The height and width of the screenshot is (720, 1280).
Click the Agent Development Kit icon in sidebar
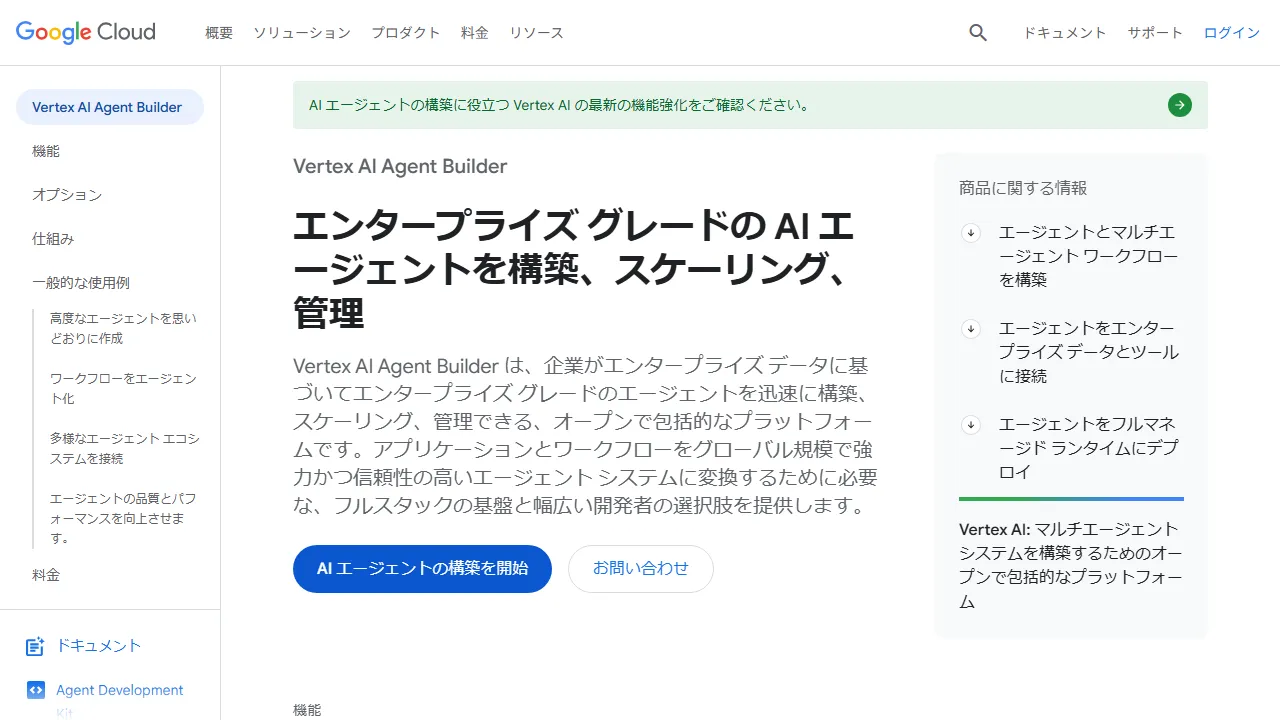pyautogui.click(x=36, y=690)
